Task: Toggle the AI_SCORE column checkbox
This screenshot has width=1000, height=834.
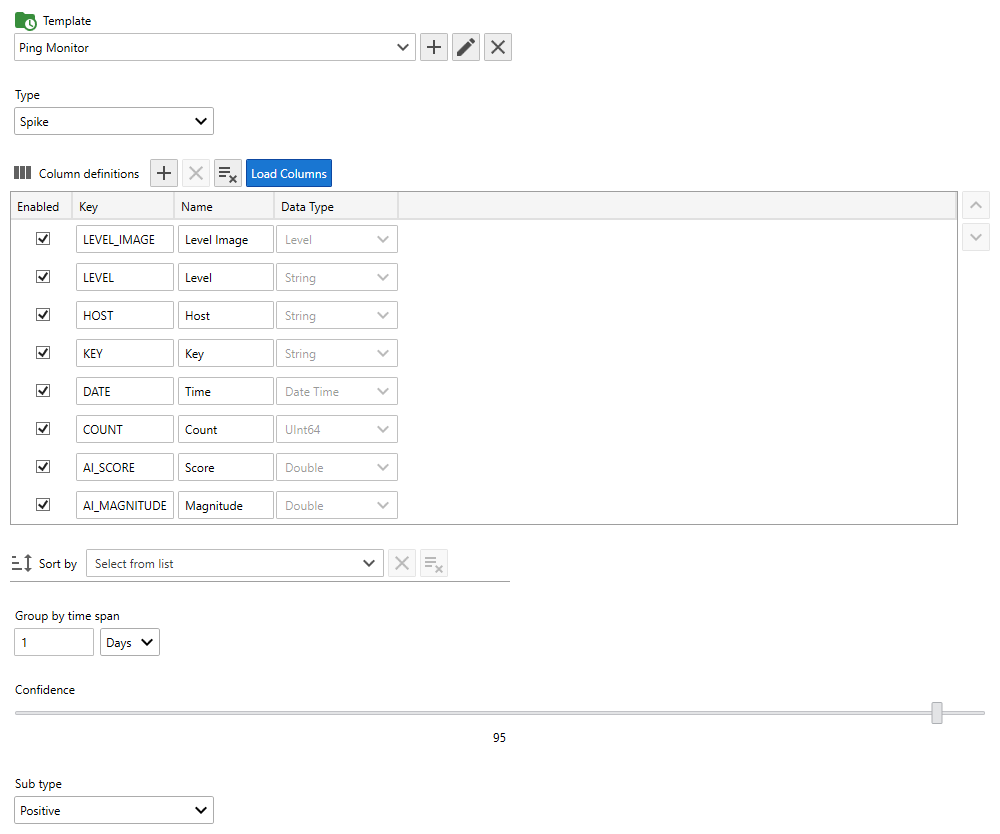Action: pos(43,467)
